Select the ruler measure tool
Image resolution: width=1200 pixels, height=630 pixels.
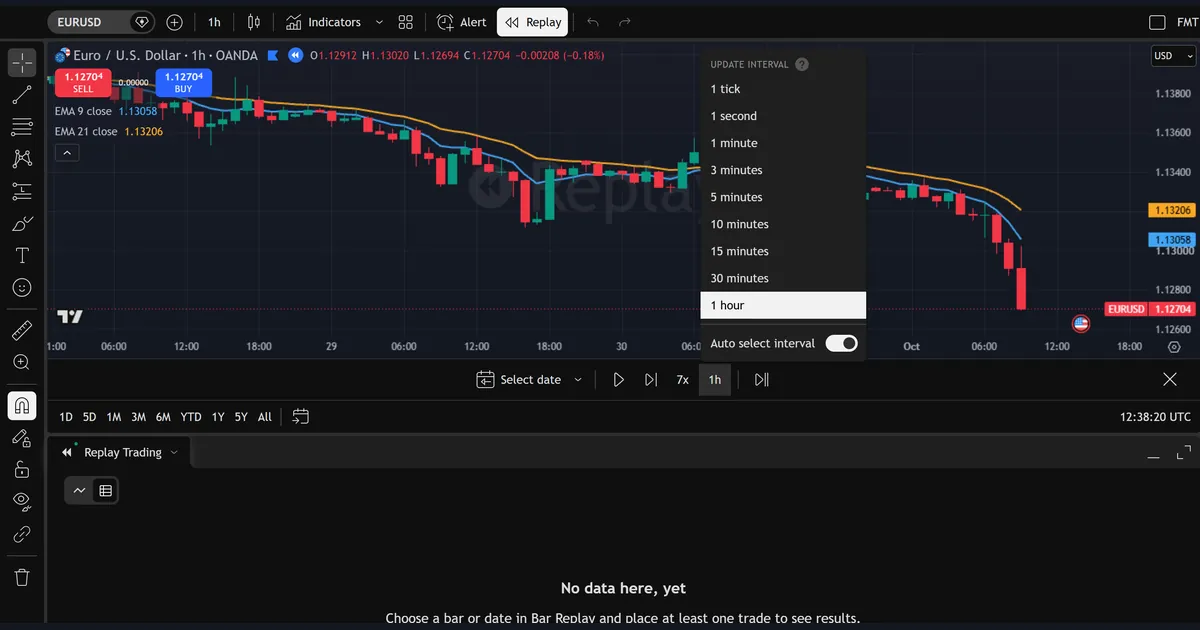22,330
